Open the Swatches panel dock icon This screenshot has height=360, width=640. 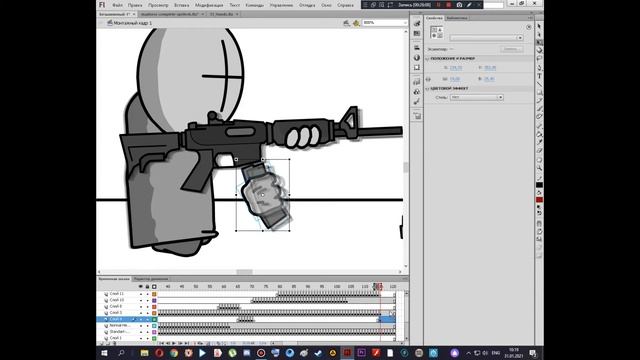coord(417,33)
